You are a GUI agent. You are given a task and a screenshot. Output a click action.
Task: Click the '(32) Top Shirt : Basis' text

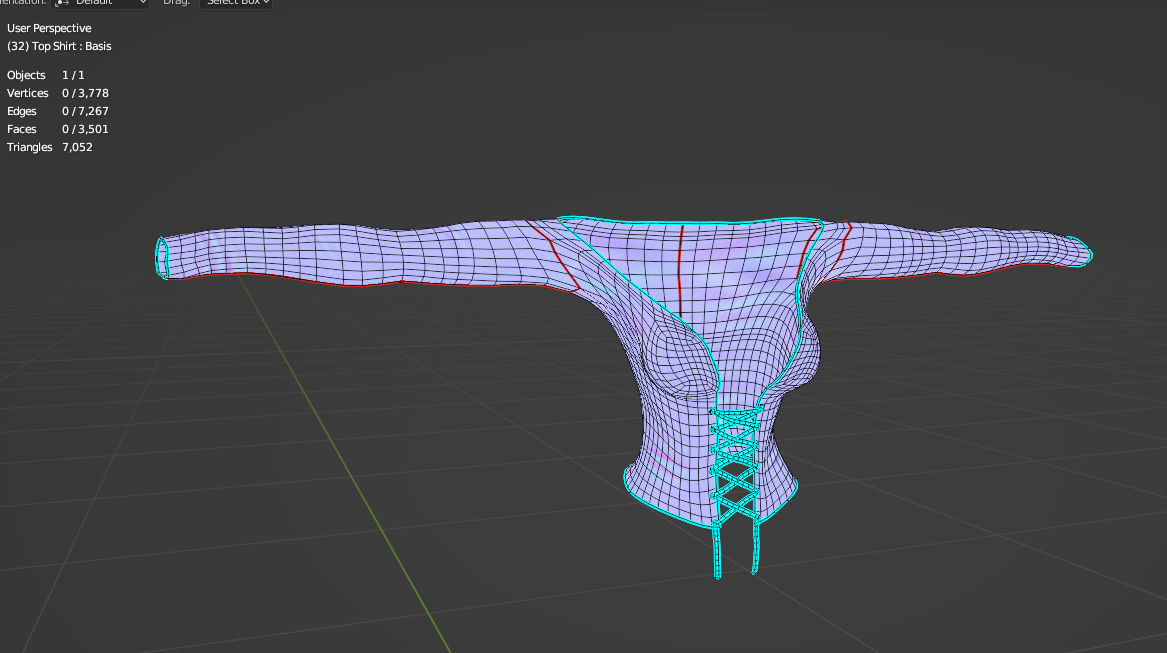(59, 46)
